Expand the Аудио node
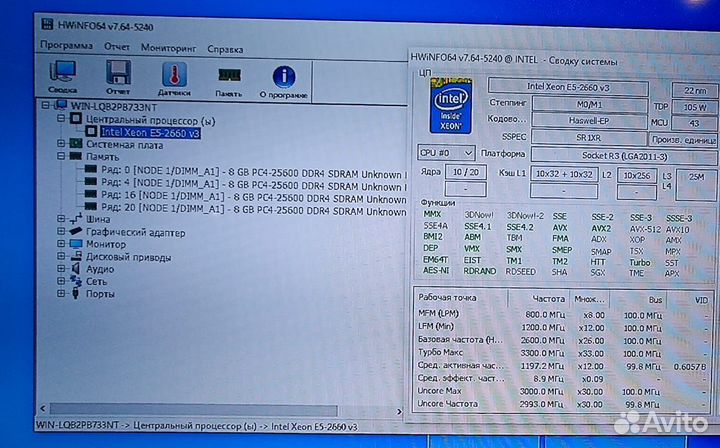720x448 pixels. (x=61, y=268)
